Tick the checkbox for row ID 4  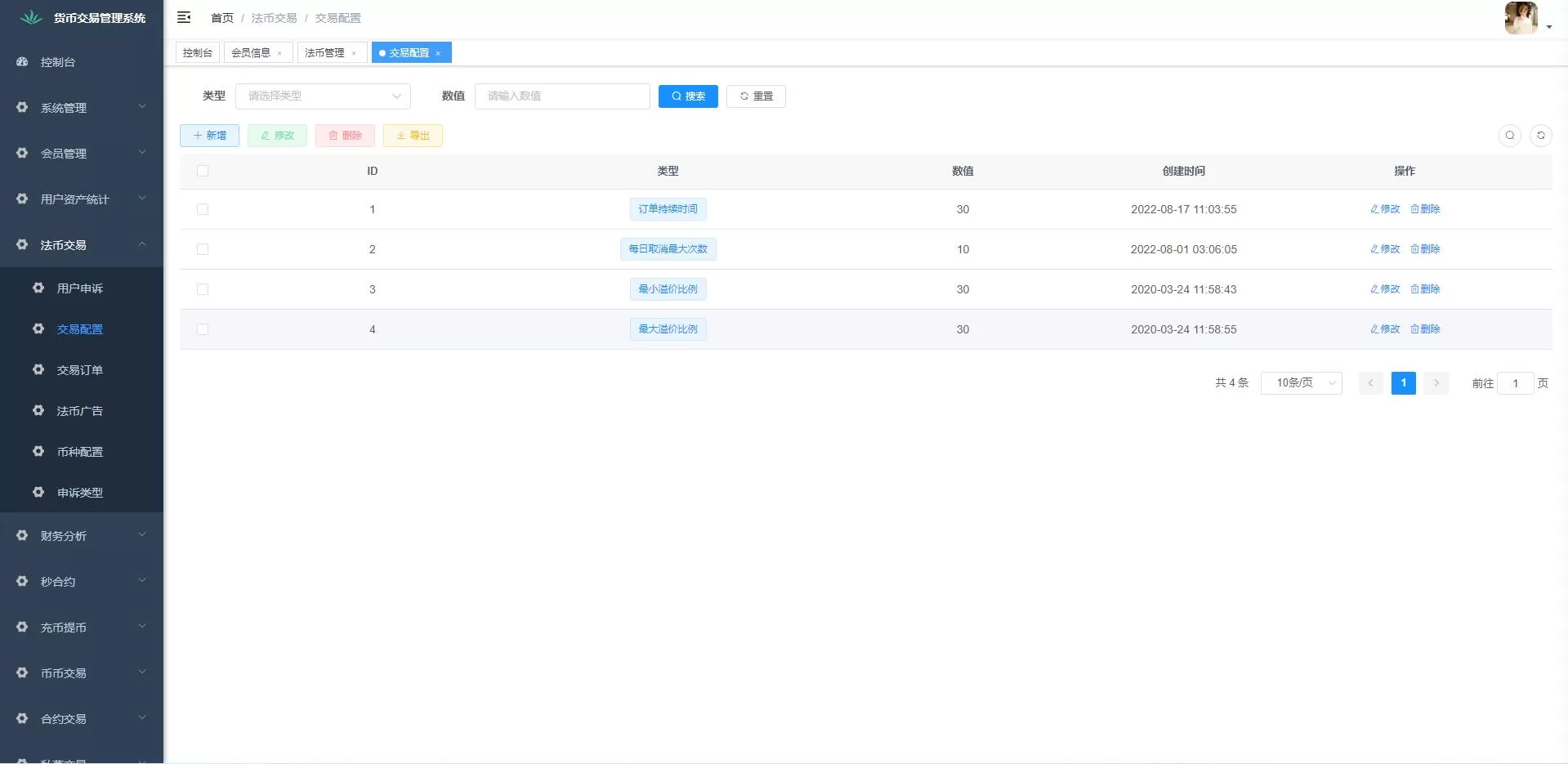tap(203, 329)
